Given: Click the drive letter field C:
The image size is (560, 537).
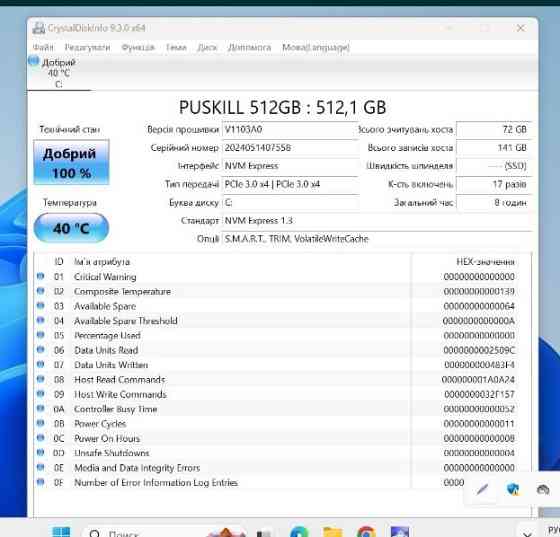Looking at the screenshot, I should click(x=290, y=203).
